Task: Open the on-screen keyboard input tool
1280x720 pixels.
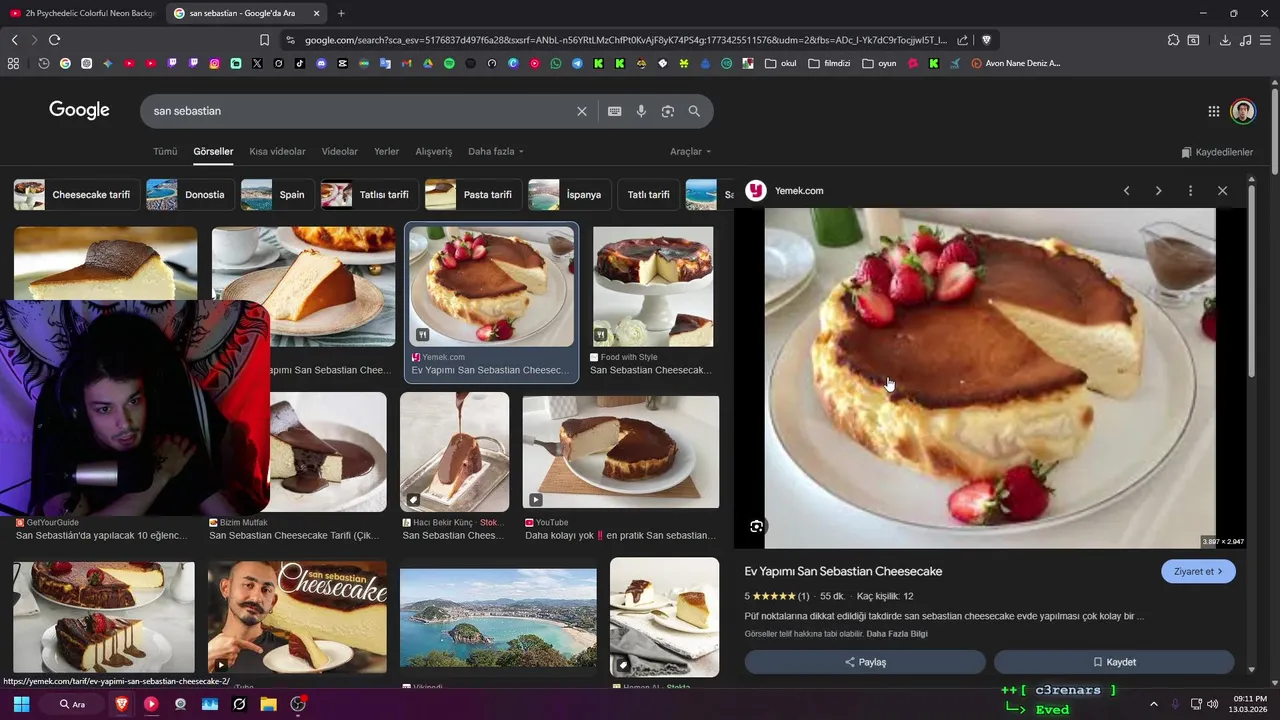Action: tap(615, 111)
